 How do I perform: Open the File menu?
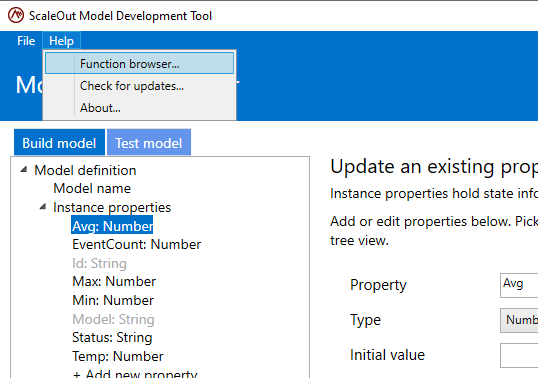26,41
